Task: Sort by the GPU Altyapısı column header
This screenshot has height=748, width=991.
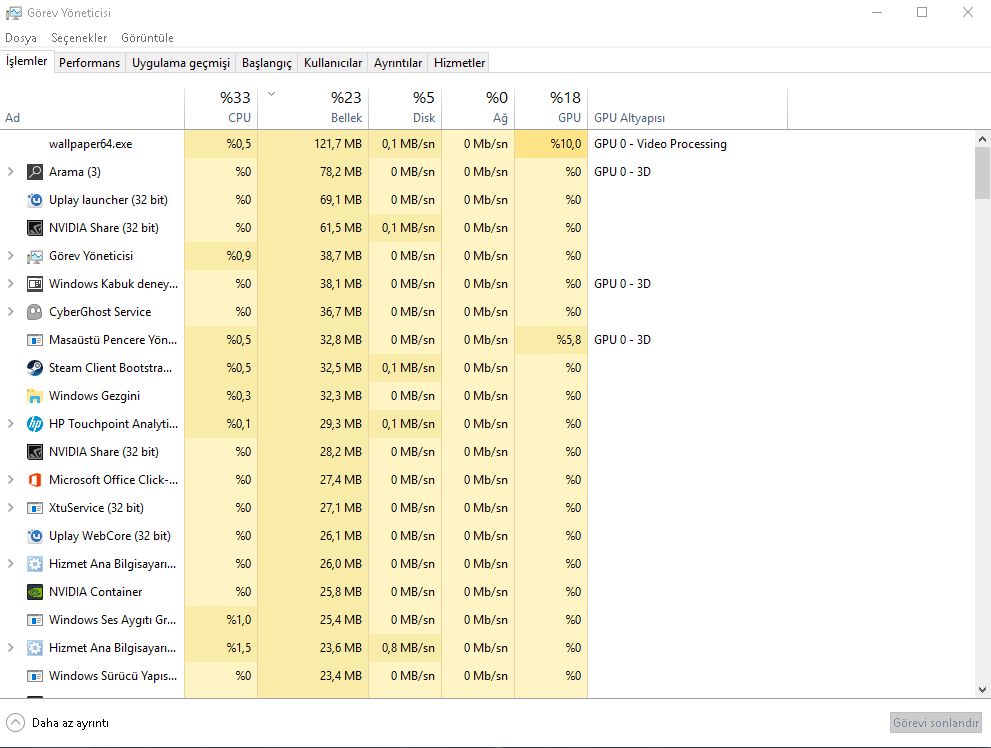Action: [x=688, y=108]
